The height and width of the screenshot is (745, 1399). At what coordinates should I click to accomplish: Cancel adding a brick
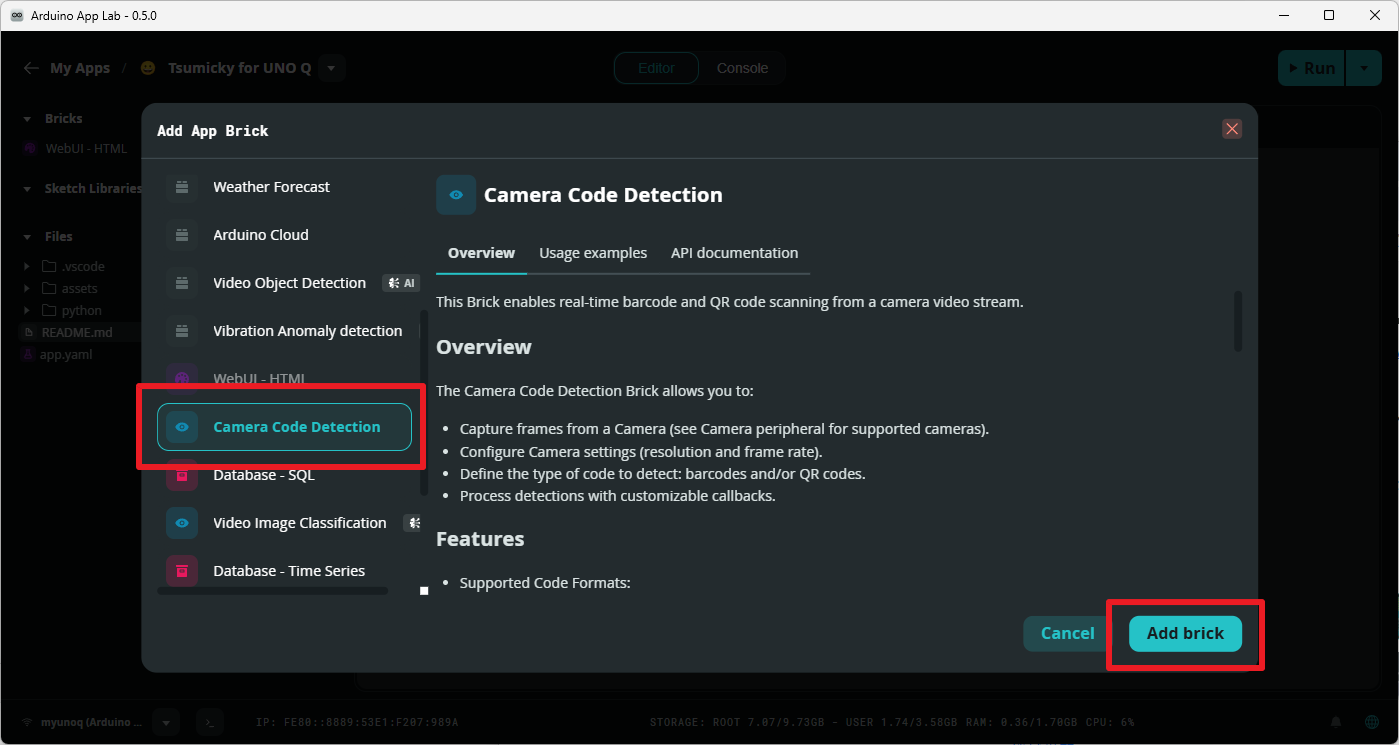pyautogui.click(x=1067, y=634)
